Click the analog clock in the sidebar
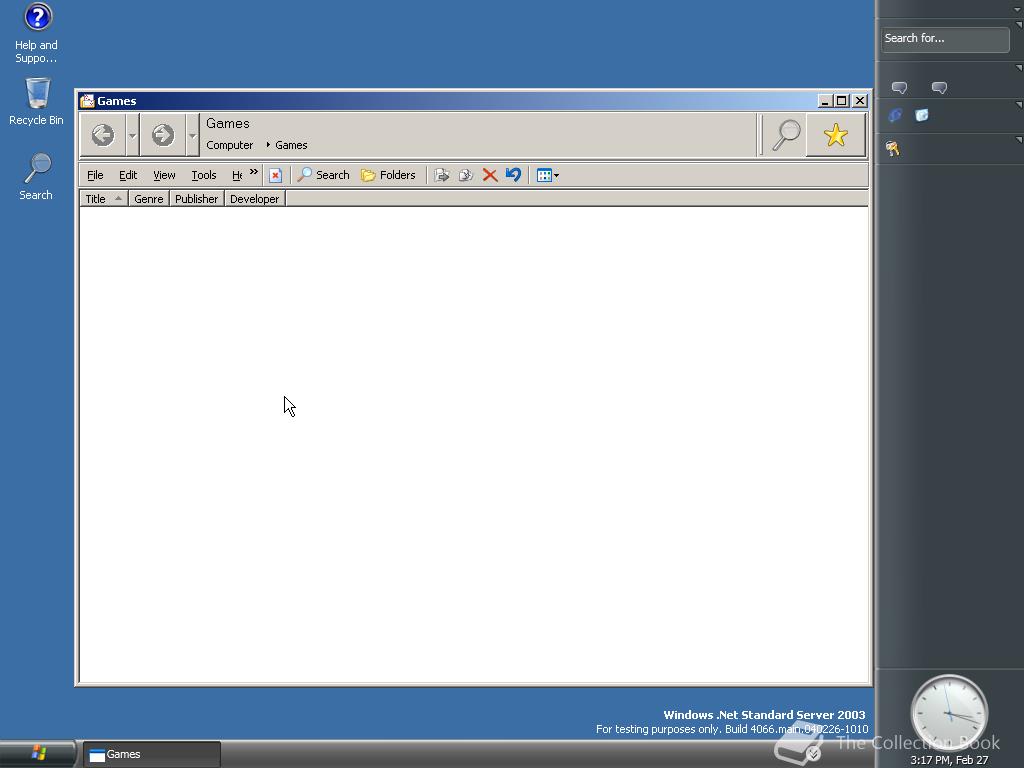This screenshot has width=1024, height=768. [949, 714]
